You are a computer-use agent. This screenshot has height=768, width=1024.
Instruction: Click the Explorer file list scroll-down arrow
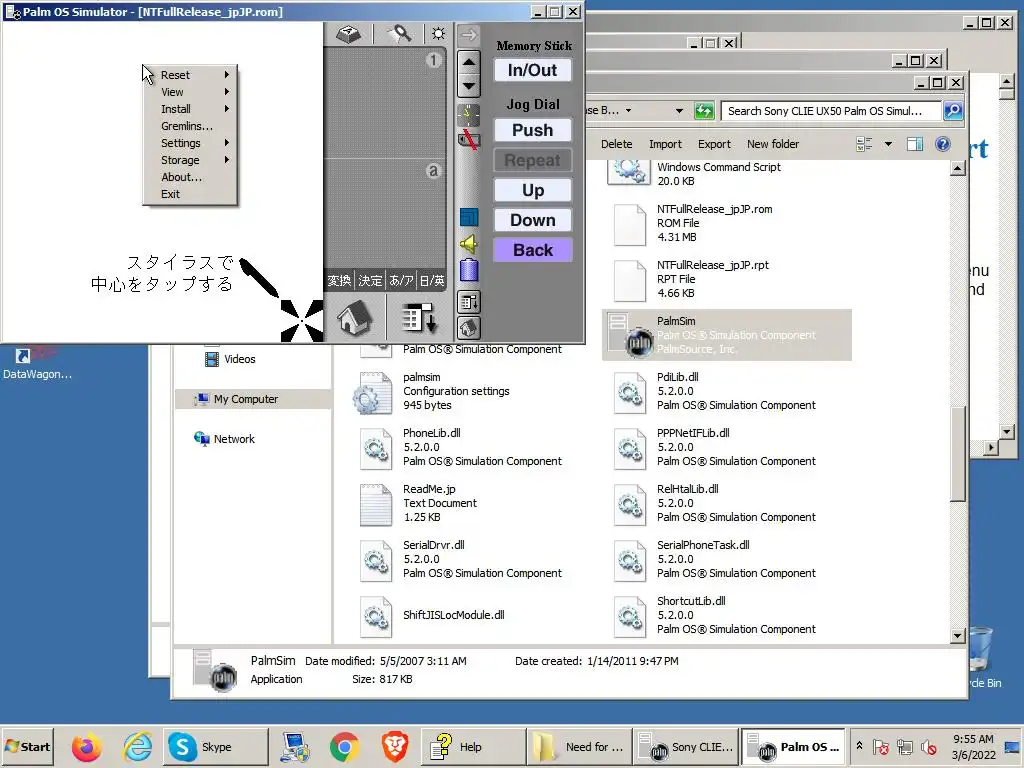click(957, 635)
